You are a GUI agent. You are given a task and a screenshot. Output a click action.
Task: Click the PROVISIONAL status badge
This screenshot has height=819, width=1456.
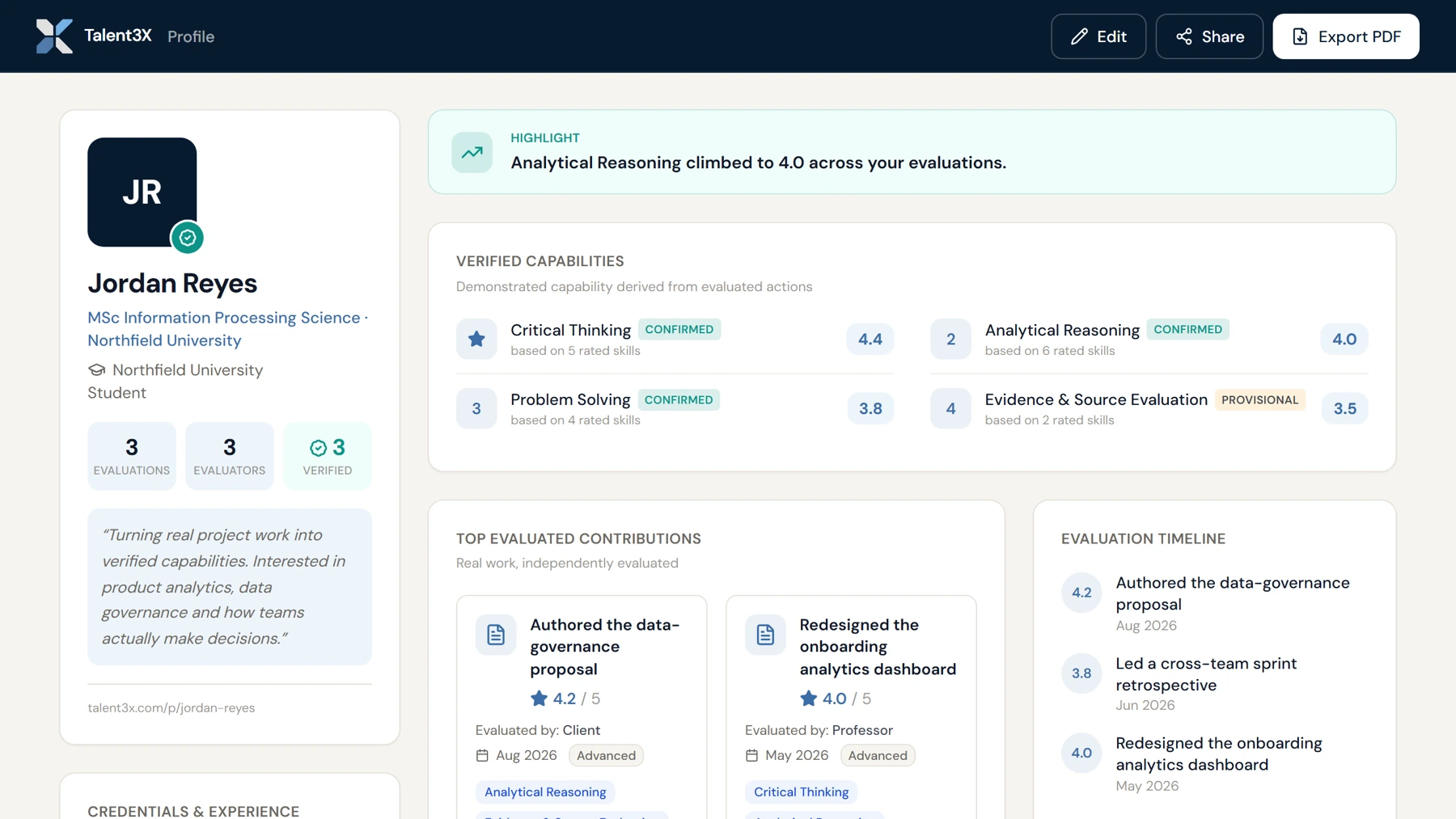pos(1259,400)
